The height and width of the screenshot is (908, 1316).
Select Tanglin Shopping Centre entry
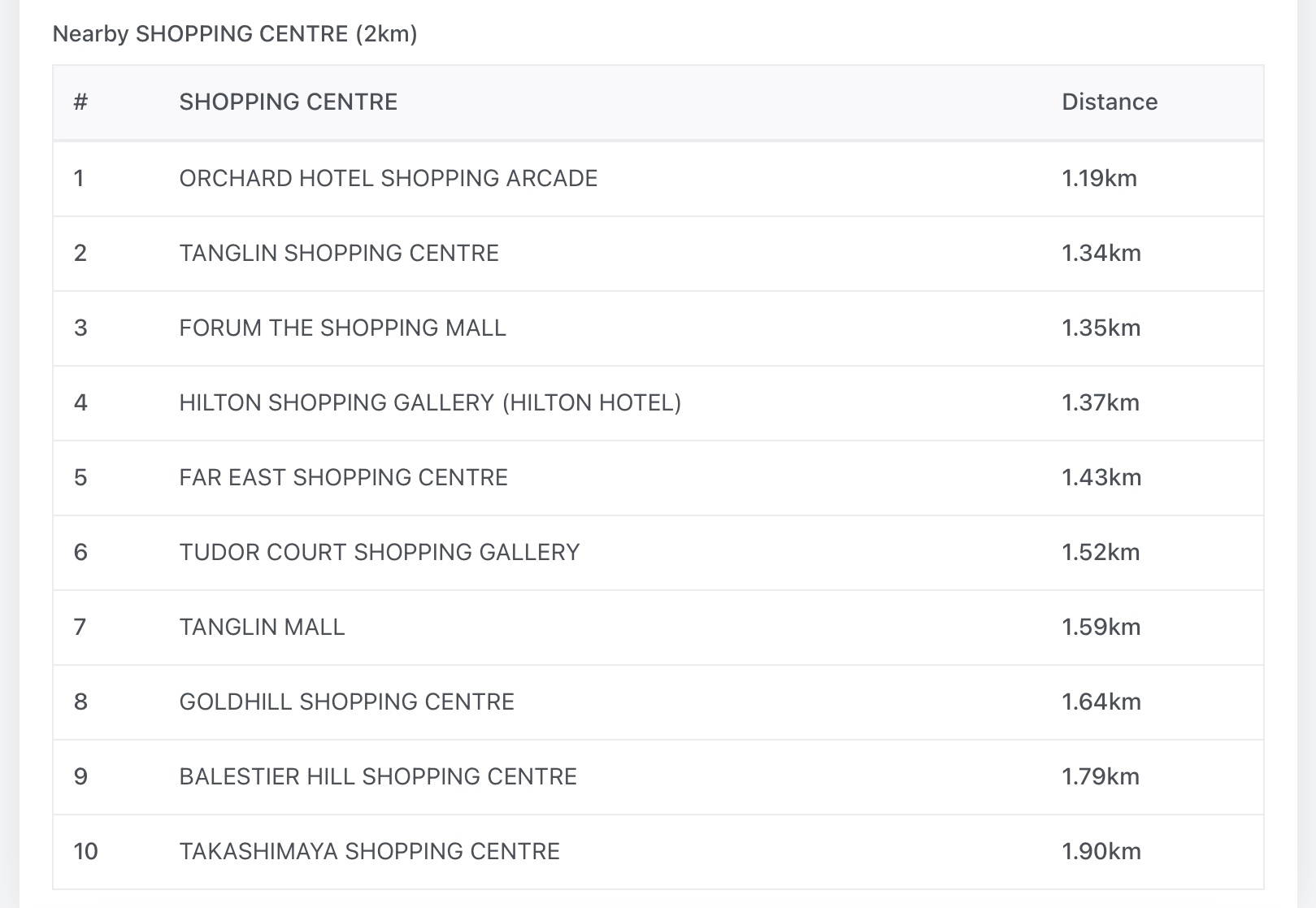pos(338,254)
